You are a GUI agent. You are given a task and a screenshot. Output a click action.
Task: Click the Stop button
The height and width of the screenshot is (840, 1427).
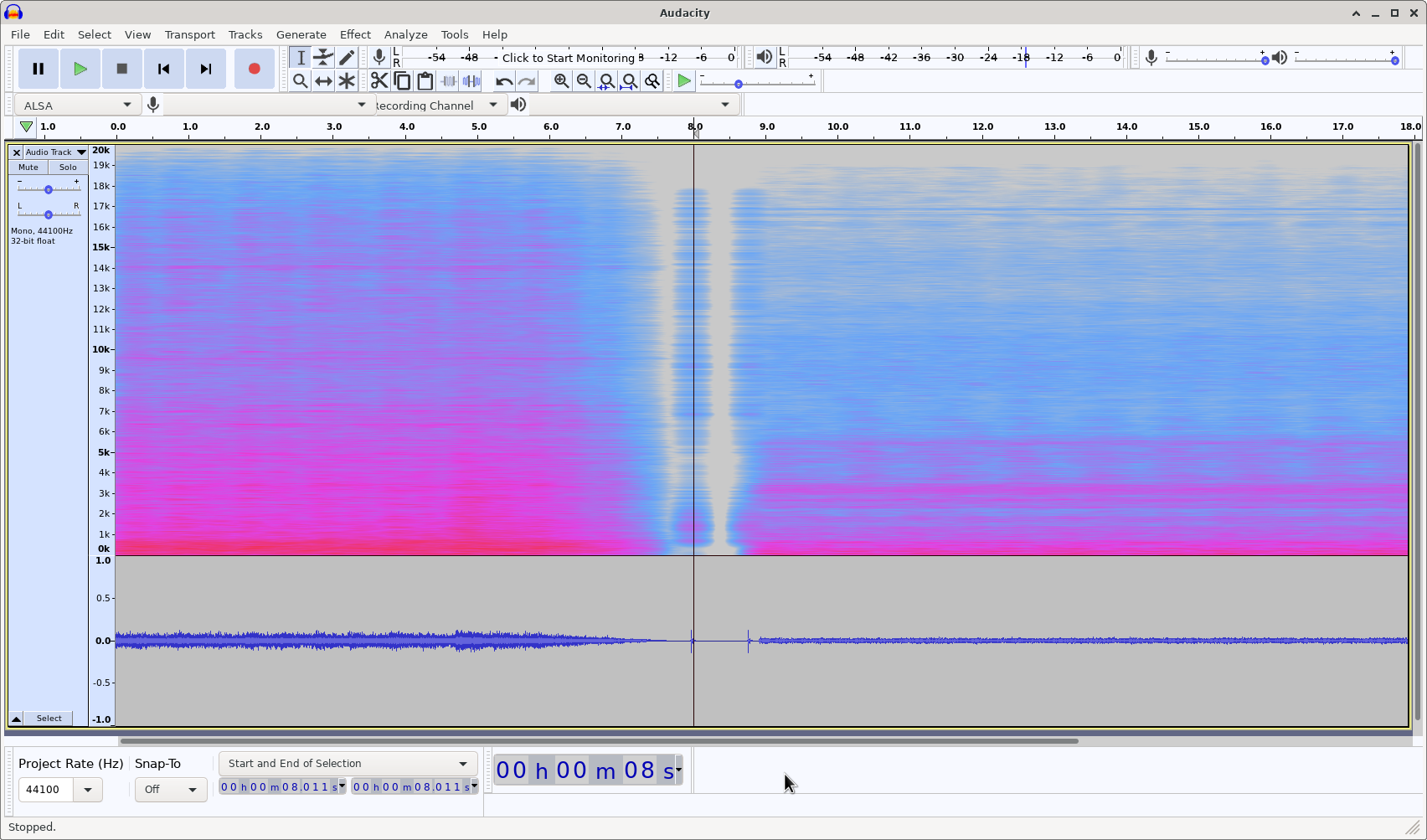tap(122, 69)
